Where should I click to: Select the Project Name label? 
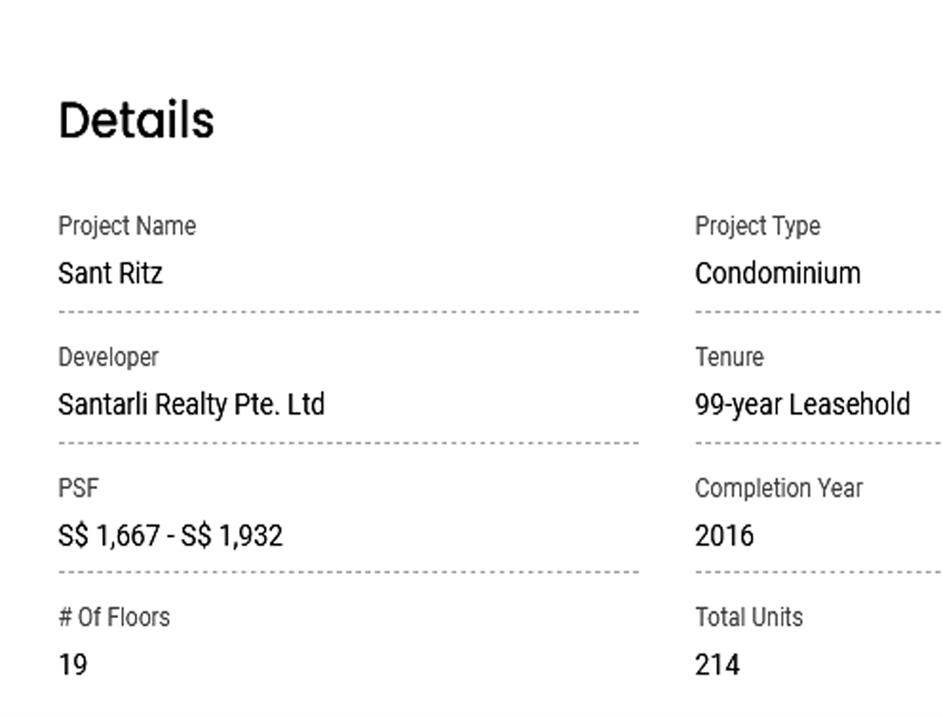(127, 226)
